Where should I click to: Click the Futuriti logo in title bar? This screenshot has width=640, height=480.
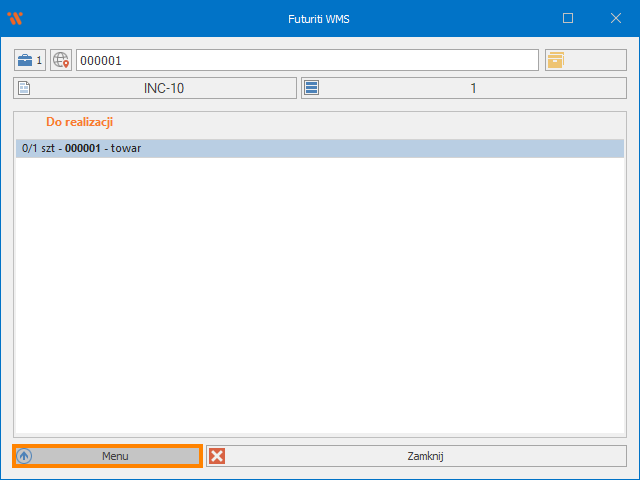point(14,18)
